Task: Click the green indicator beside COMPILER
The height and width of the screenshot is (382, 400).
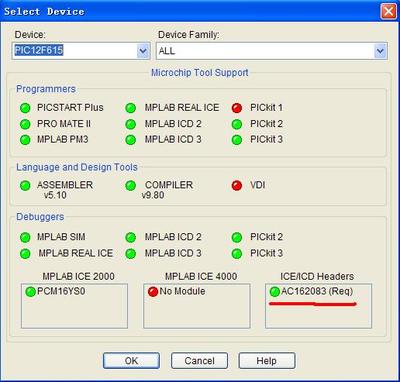Action: coord(131,186)
